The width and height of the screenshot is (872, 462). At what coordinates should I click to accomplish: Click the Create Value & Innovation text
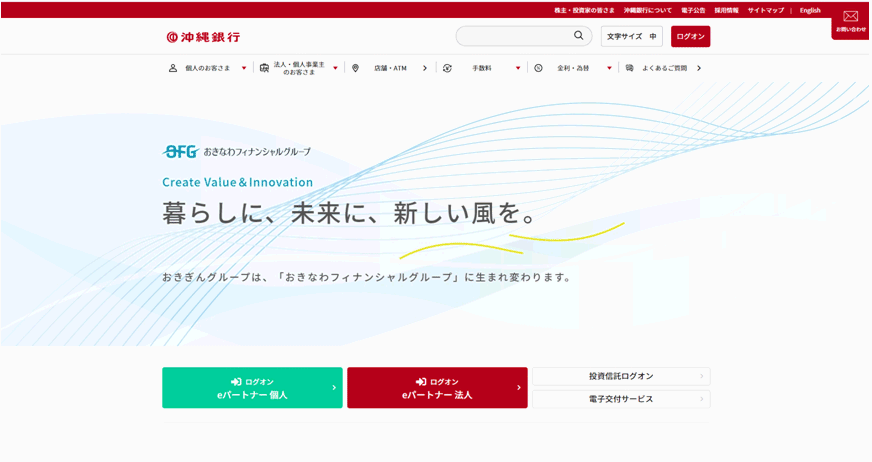coord(237,182)
